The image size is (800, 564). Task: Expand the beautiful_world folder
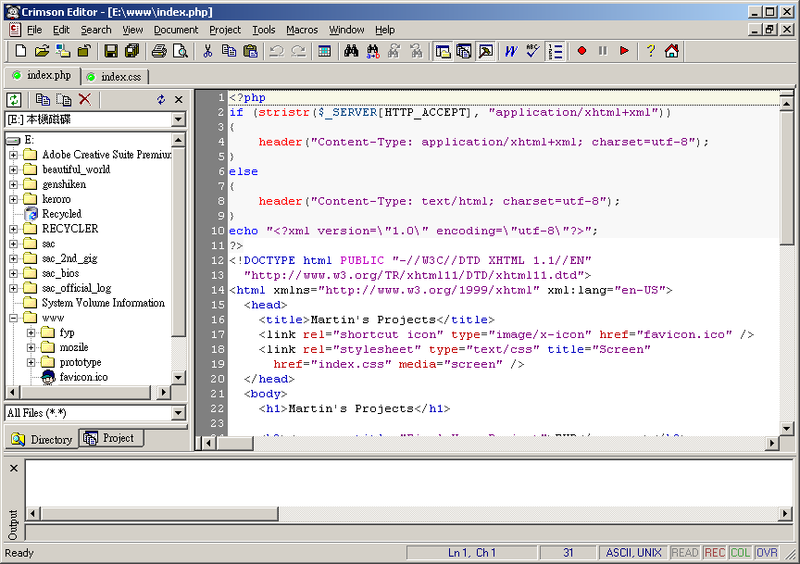pos(14,169)
